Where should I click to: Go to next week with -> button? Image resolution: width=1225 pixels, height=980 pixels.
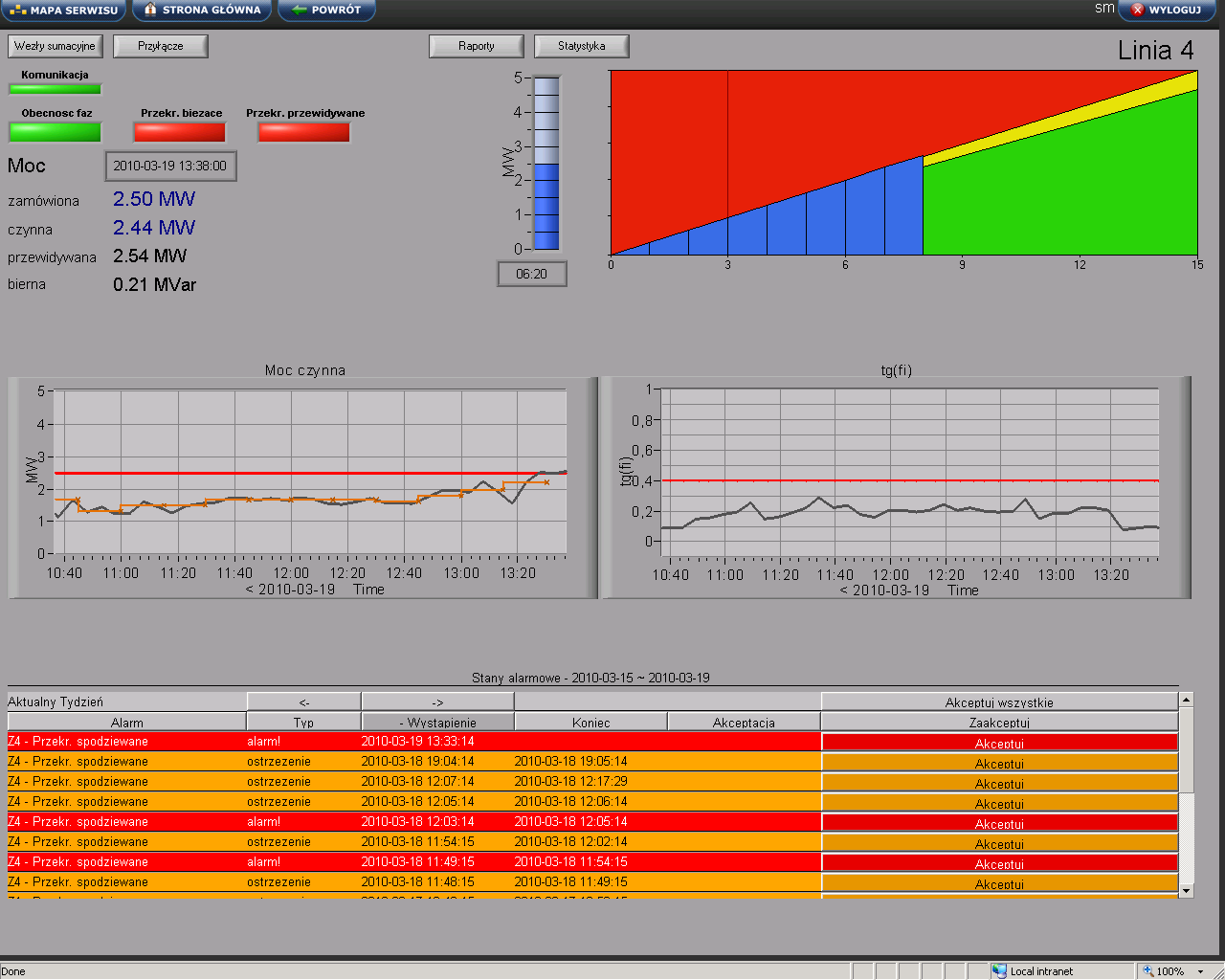click(437, 702)
